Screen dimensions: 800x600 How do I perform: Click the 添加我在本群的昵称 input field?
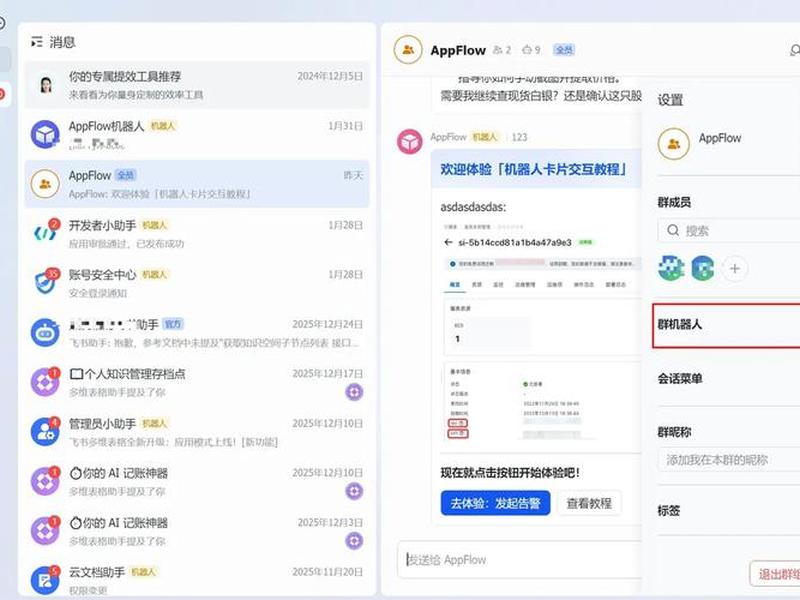click(729, 460)
